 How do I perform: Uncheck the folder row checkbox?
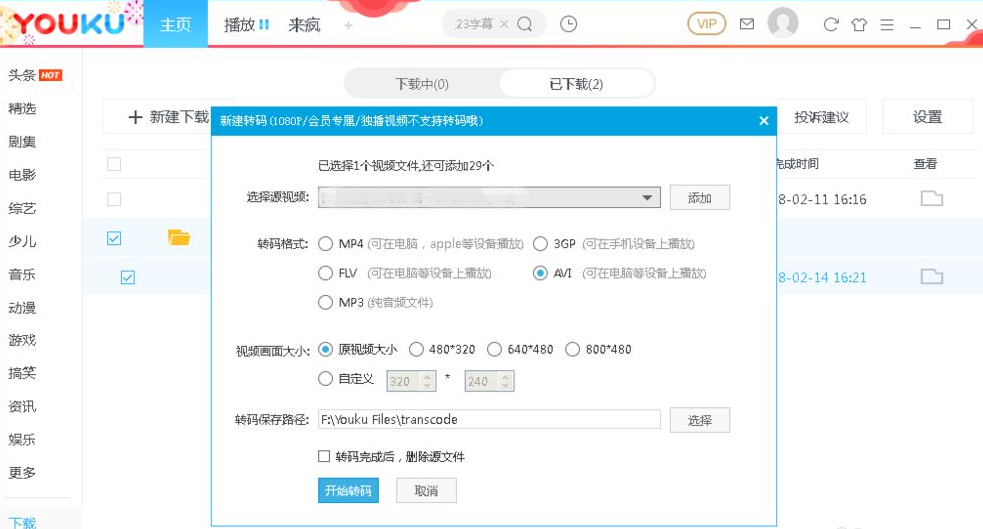click(x=114, y=238)
